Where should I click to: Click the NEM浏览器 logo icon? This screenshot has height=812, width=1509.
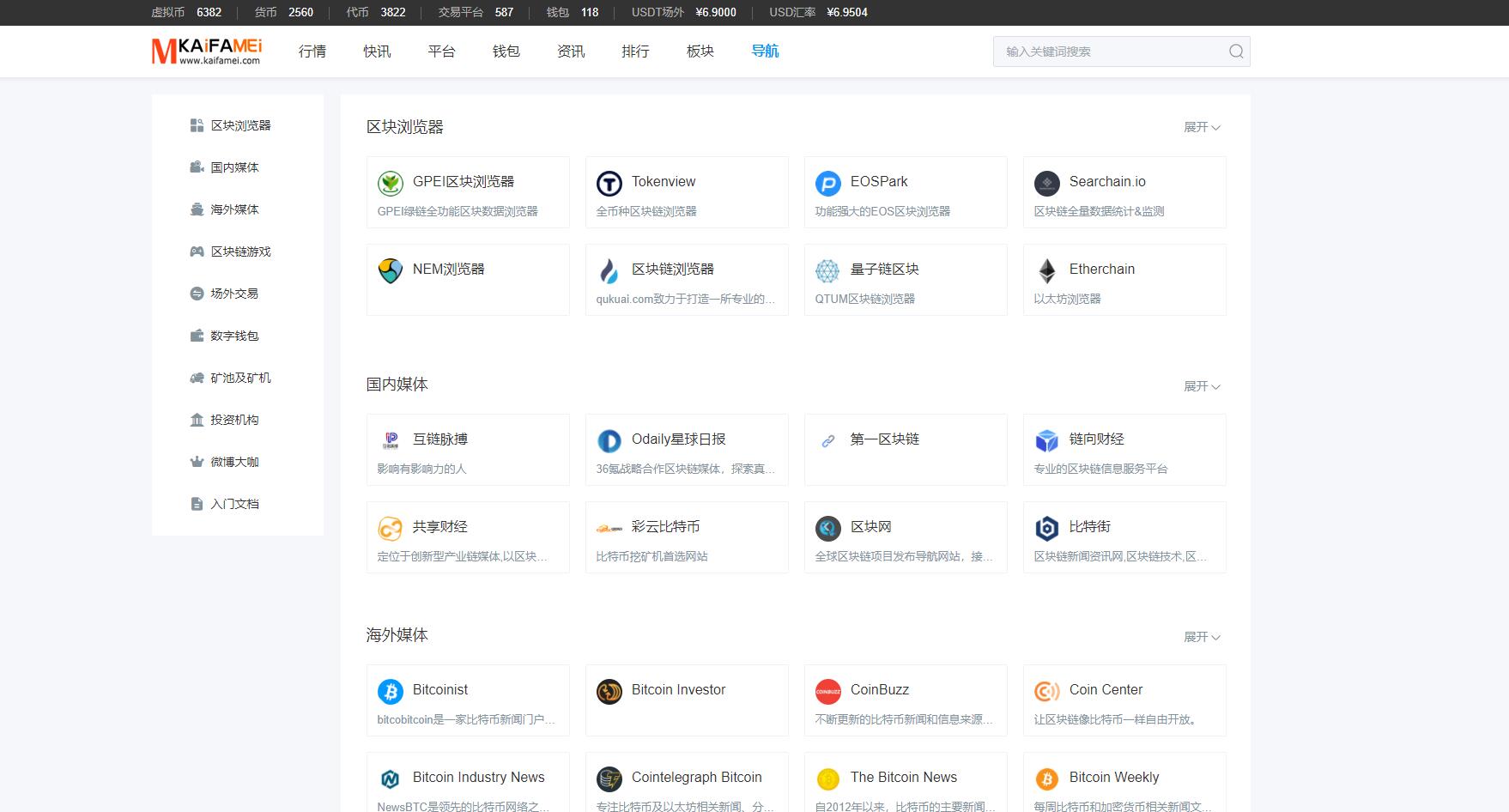pos(390,271)
